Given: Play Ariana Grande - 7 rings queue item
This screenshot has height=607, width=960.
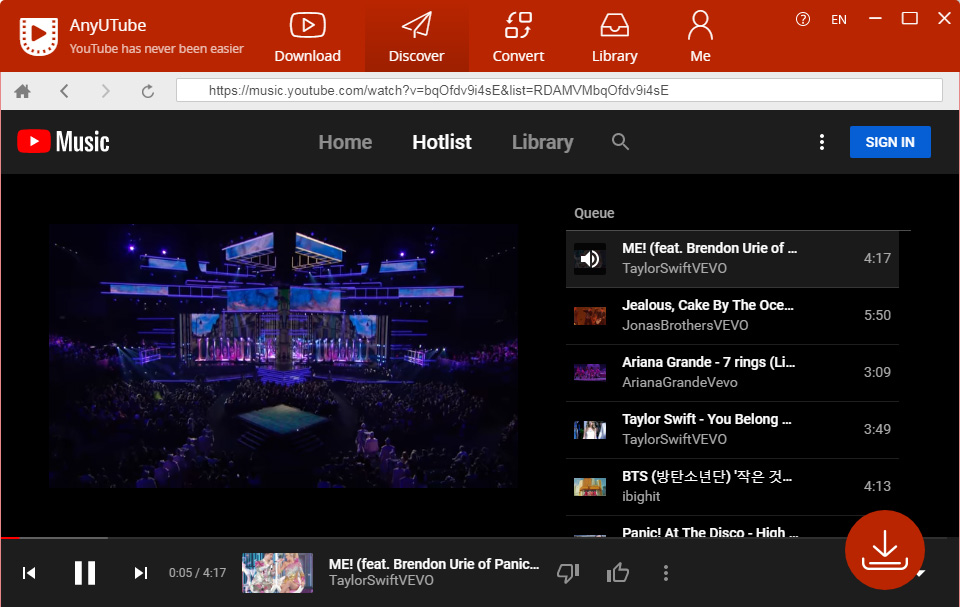Looking at the screenshot, I should pyautogui.click(x=732, y=372).
